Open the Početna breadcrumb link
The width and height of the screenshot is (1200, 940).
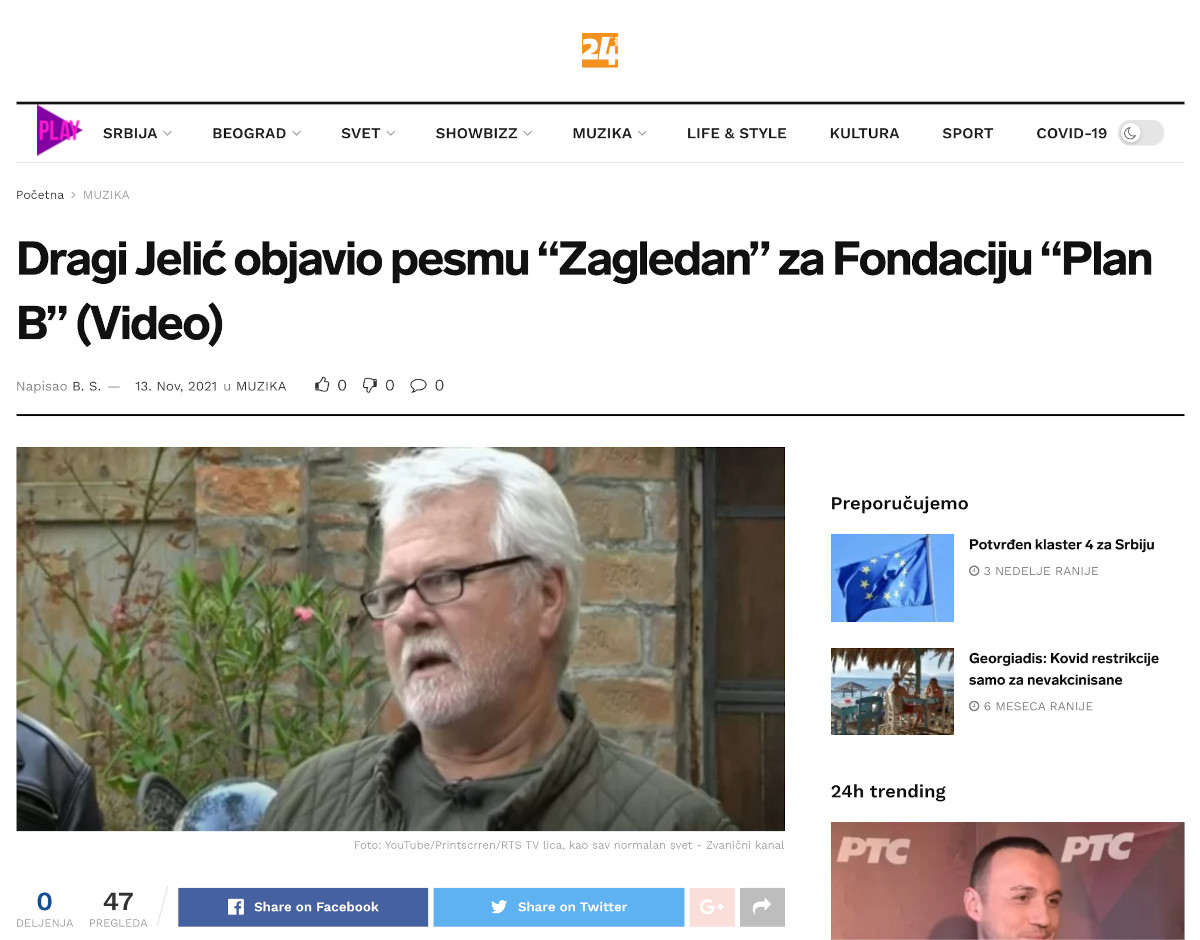(40, 195)
